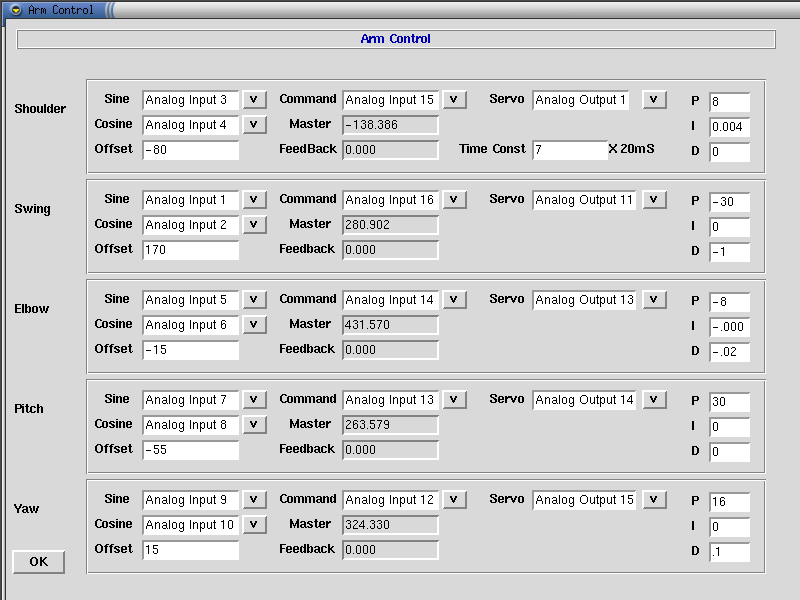Expand the Shoulder Cosine input dropdown
Viewport: 800px width, 600px height.
254,124
